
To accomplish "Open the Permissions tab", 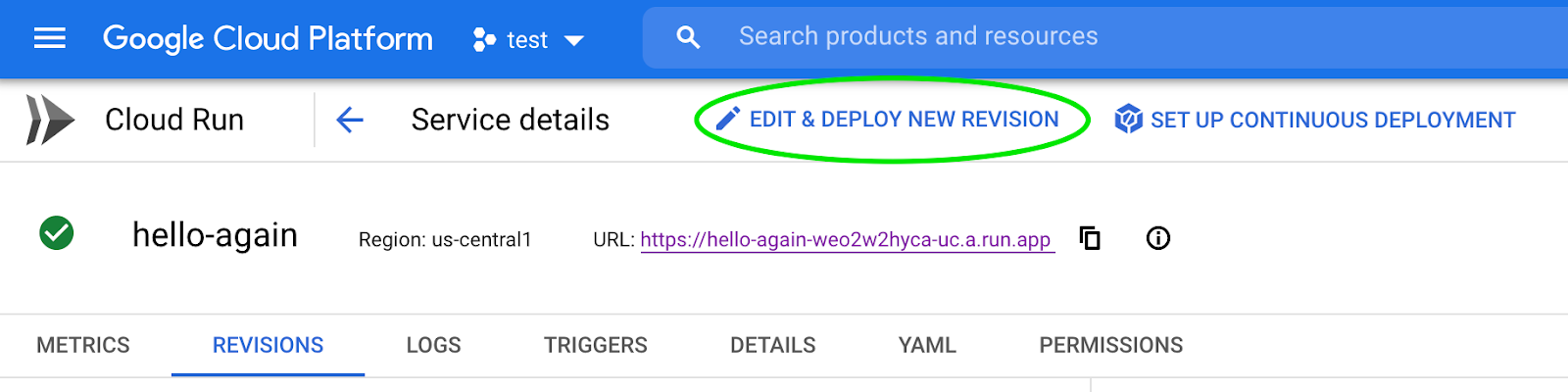I will point(1111,345).
